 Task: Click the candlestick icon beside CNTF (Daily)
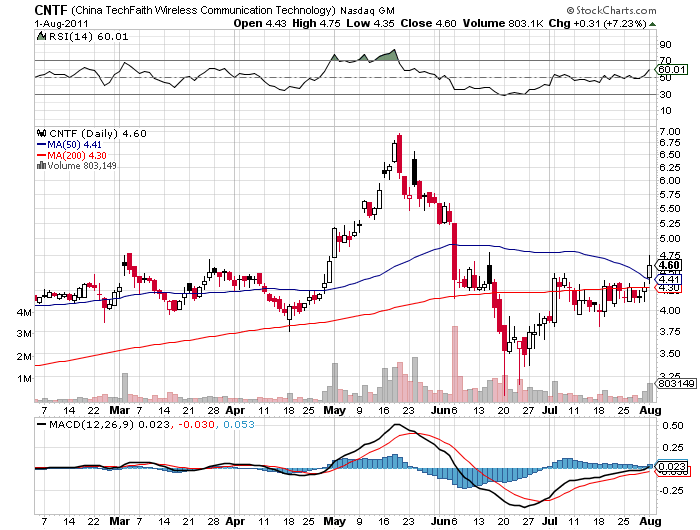tap(42, 133)
